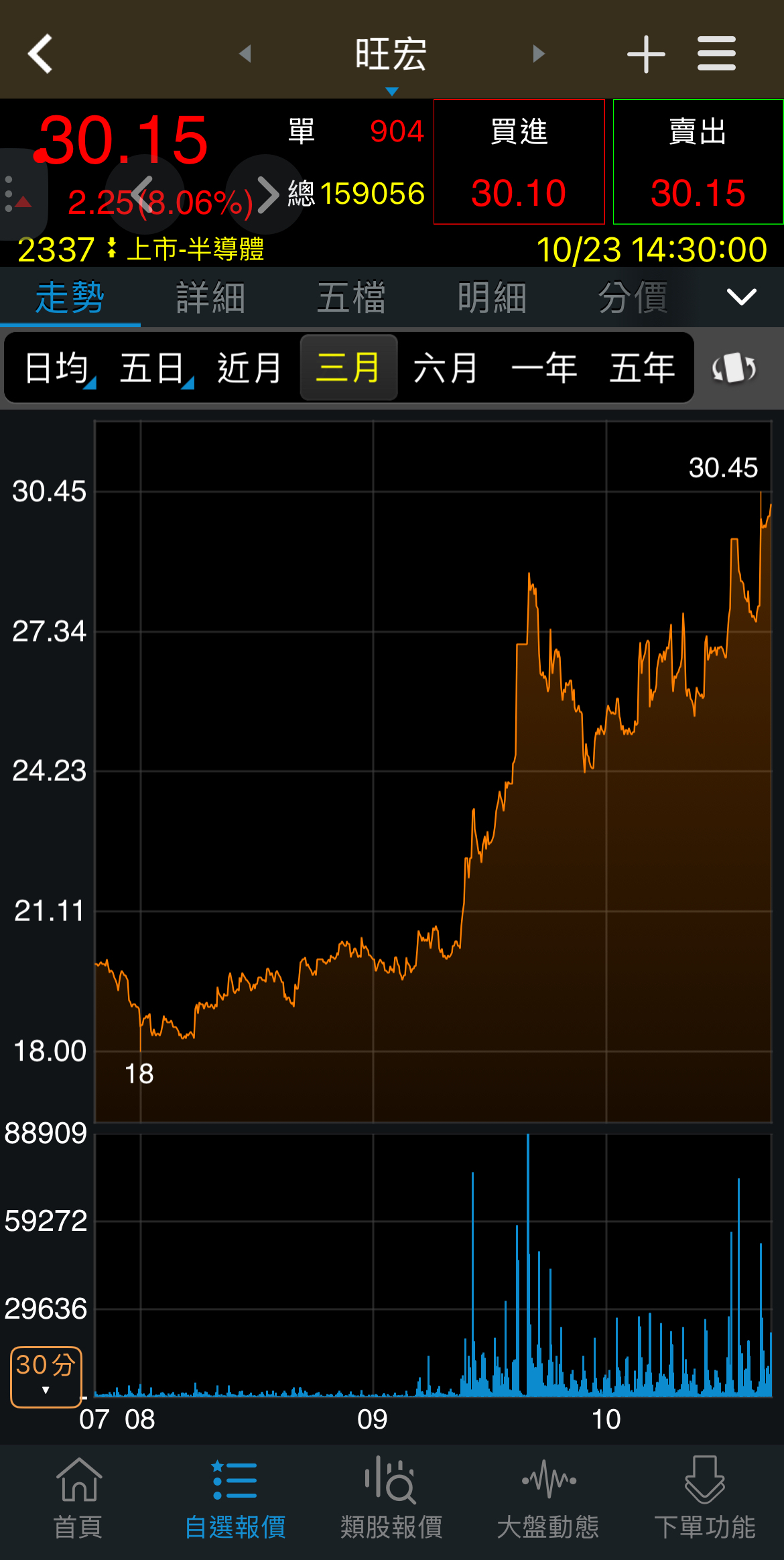This screenshot has width=784, height=1560.
Task: Open 大盤動態 market trend icon
Action: pos(549,1499)
